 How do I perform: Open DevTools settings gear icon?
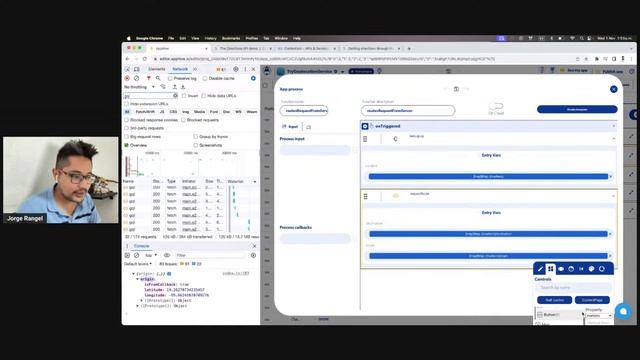point(236,69)
